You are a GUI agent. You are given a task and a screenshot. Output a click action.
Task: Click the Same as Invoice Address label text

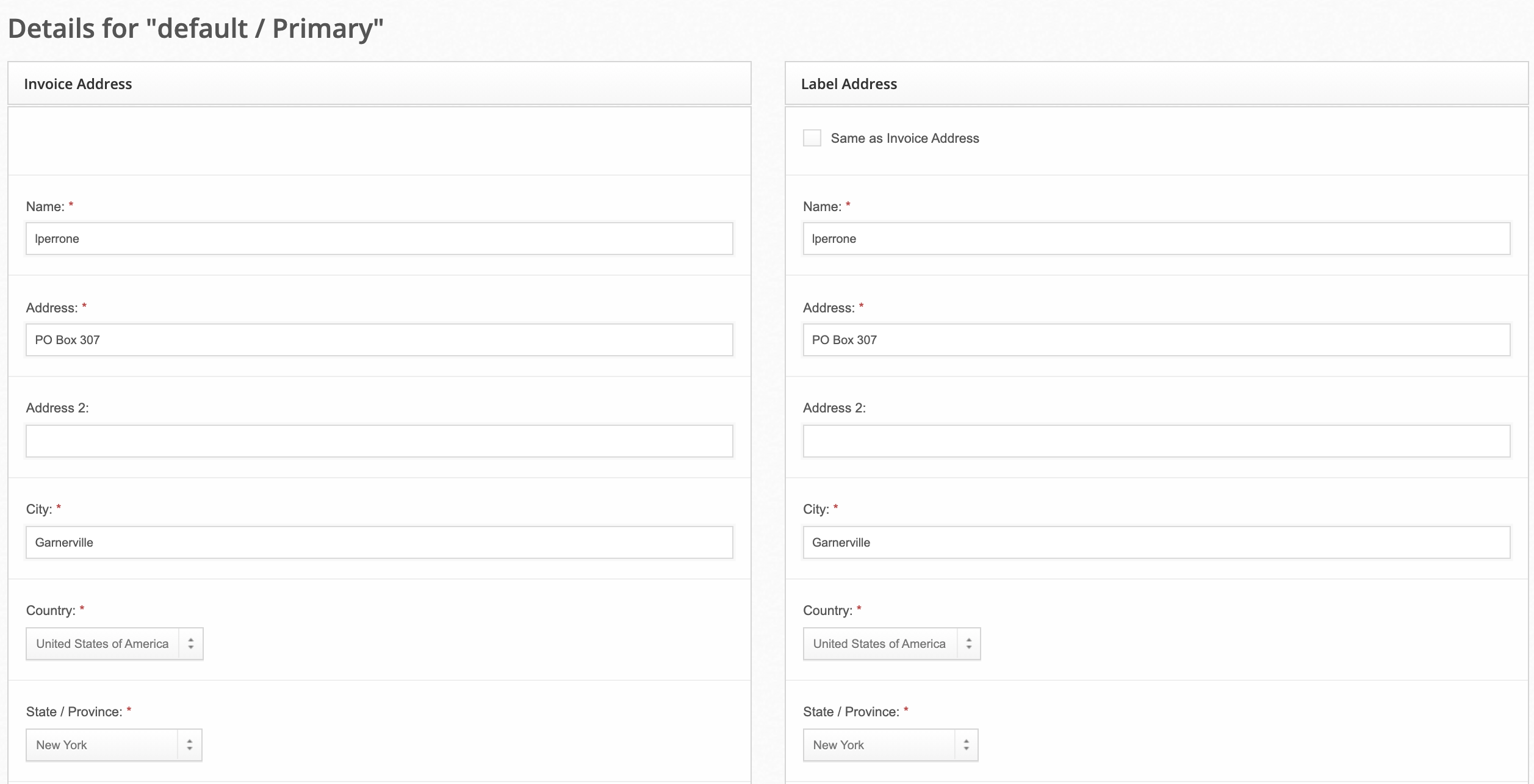[905, 138]
